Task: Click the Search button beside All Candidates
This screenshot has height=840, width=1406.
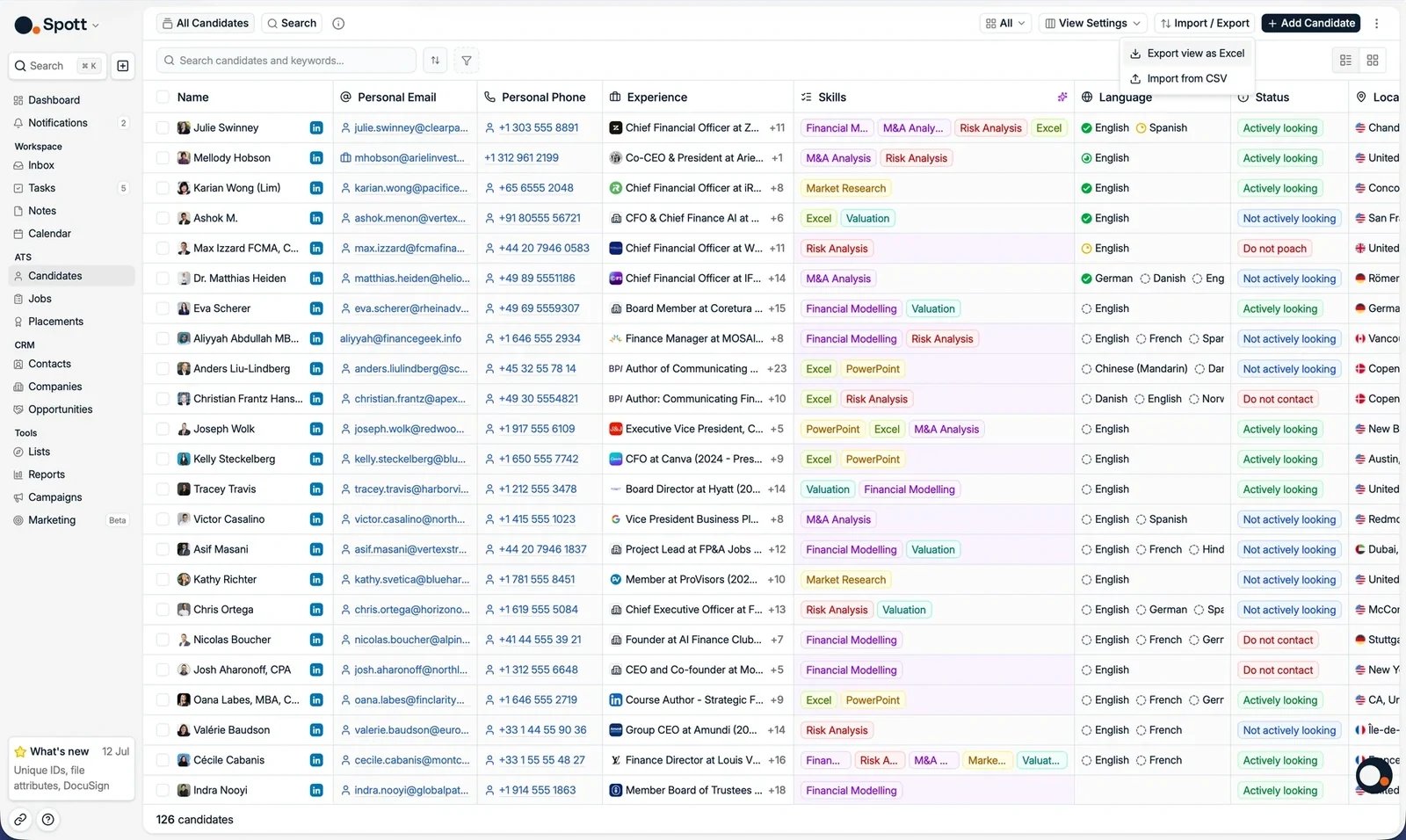Action: tap(291, 24)
